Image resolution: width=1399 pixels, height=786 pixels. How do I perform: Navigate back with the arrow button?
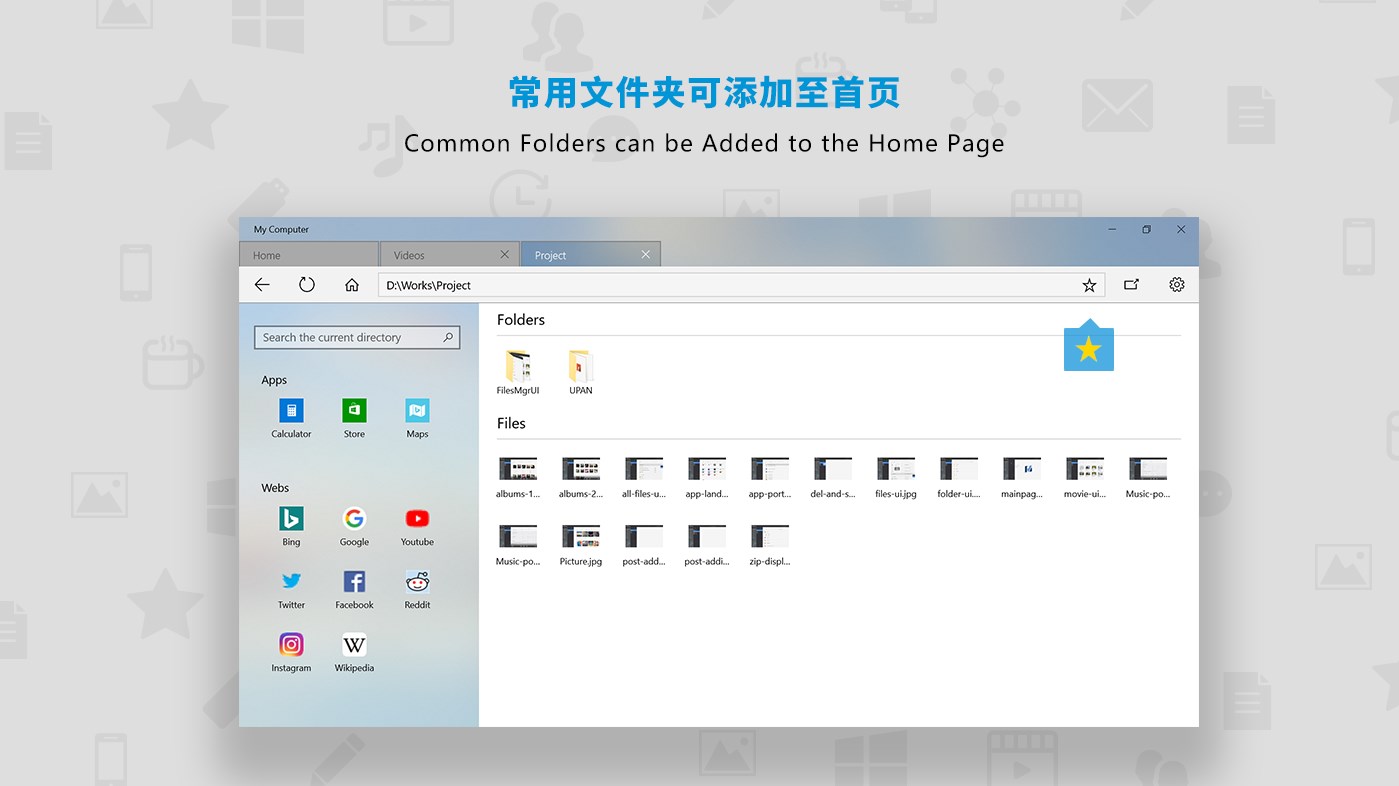[x=261, y=284]
